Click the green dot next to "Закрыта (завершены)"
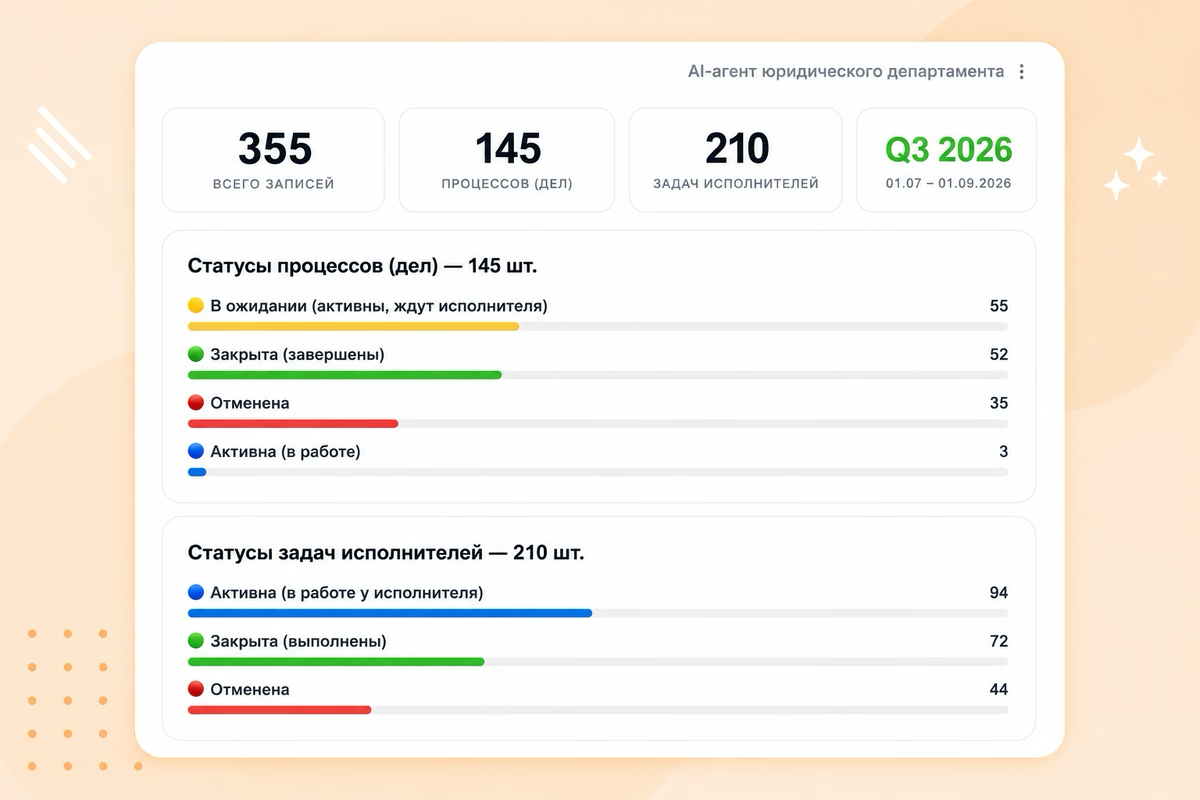The height and width of the screenshot is (800, 1200). [196, 355]
